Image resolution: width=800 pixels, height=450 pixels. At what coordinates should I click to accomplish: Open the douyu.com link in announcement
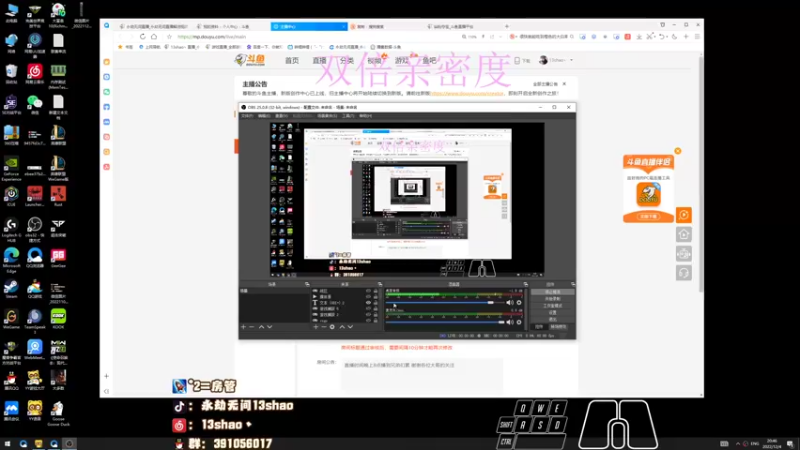(x=467, y=93)
